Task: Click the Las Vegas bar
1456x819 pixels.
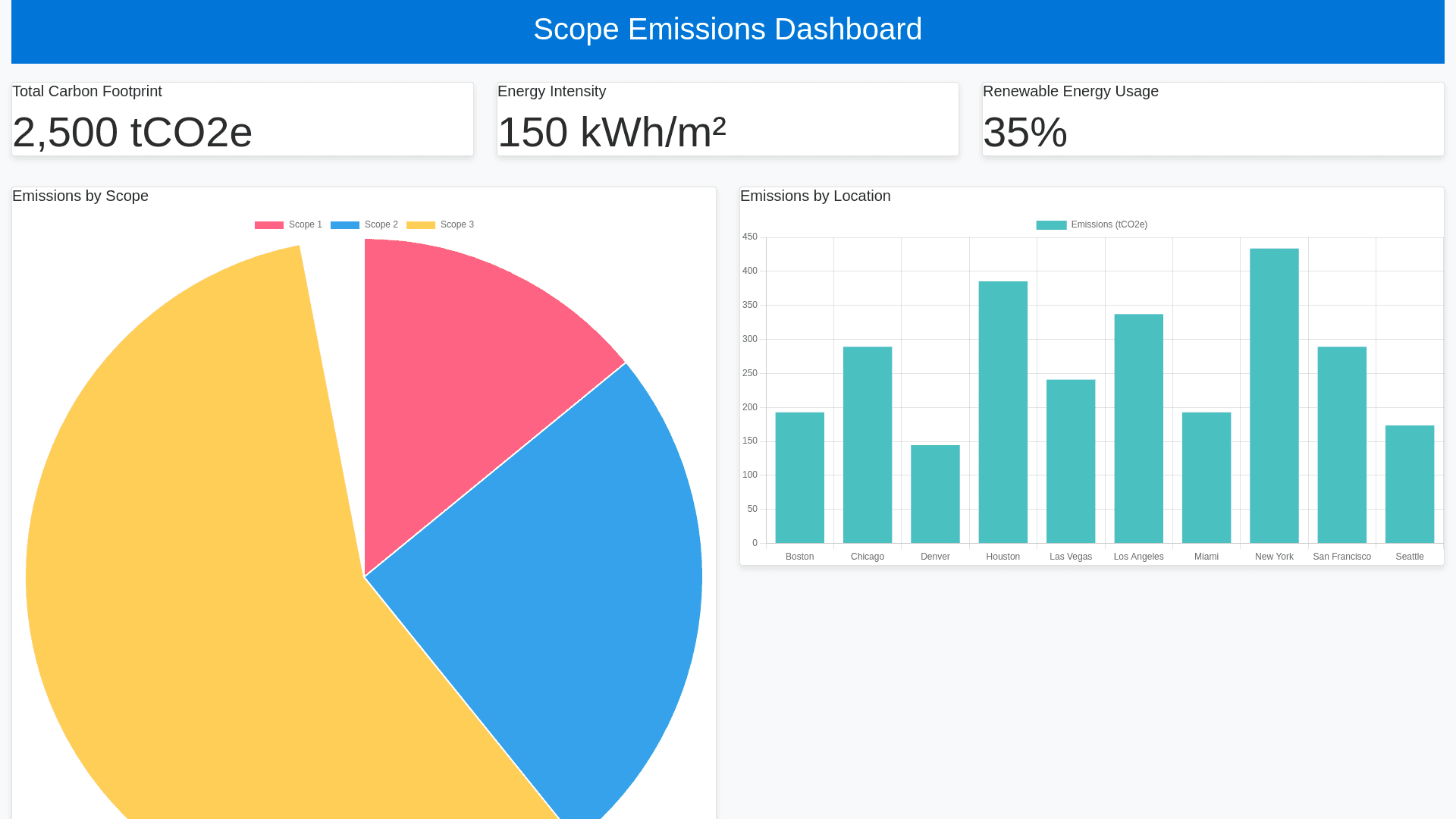Action: [1070, 461]
